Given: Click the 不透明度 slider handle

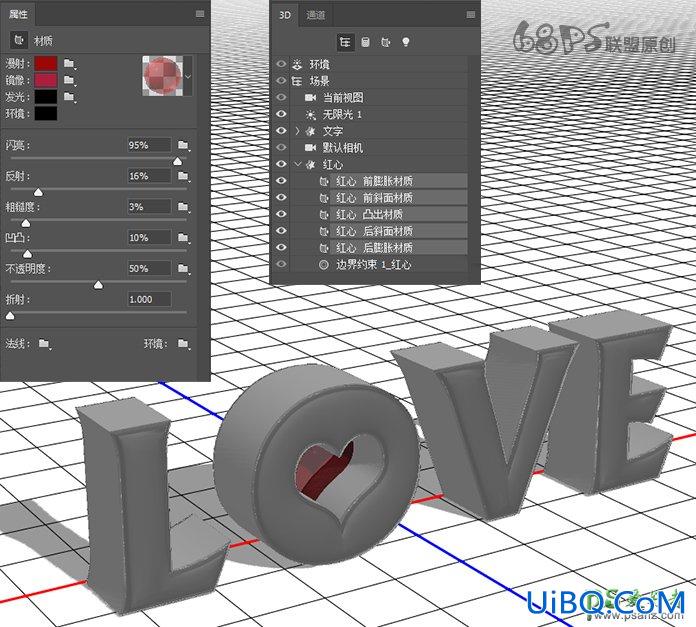Looking at the screenshot, I should (x=99, y=284).
